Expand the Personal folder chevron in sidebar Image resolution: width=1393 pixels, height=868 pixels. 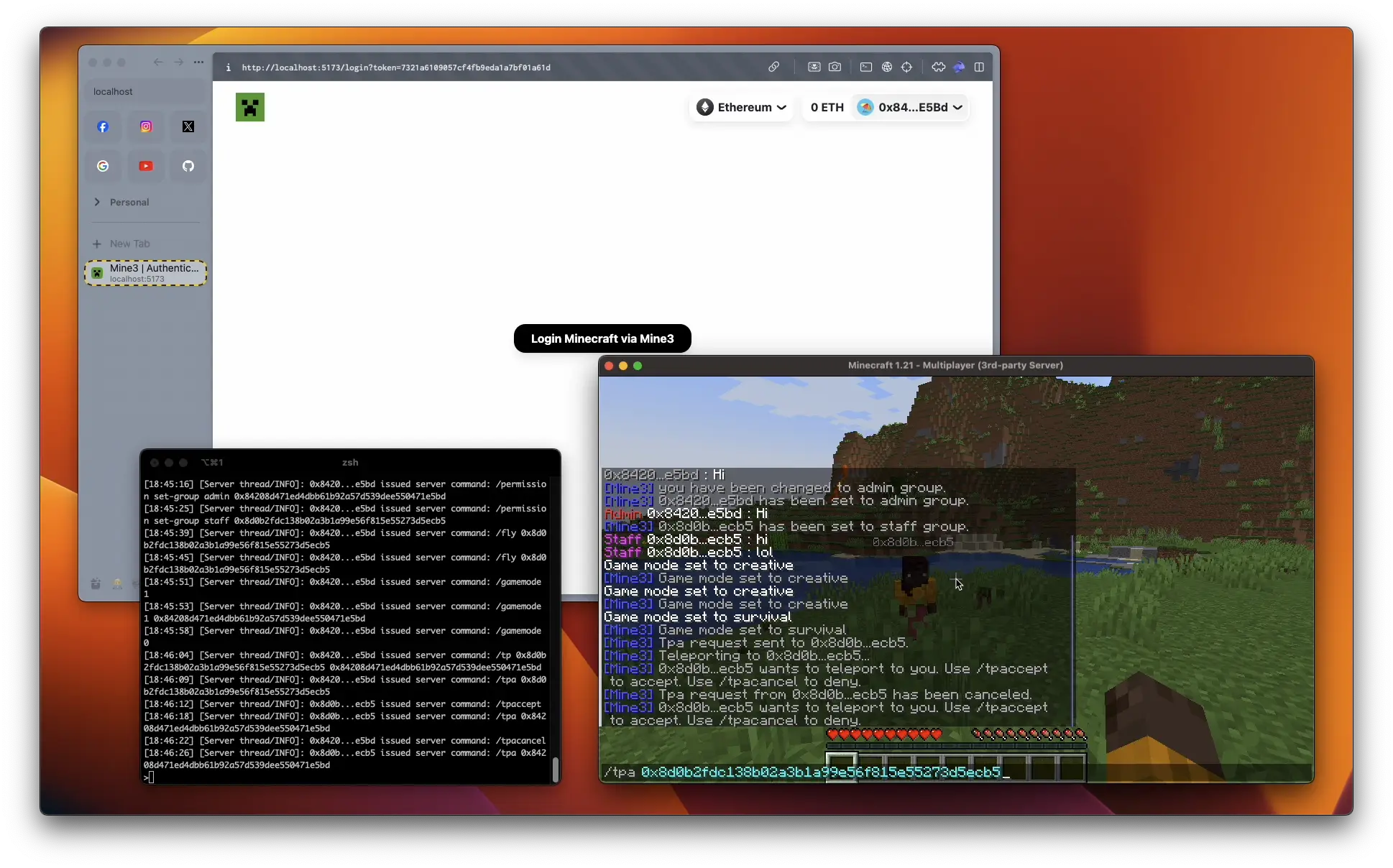(97, 202)
